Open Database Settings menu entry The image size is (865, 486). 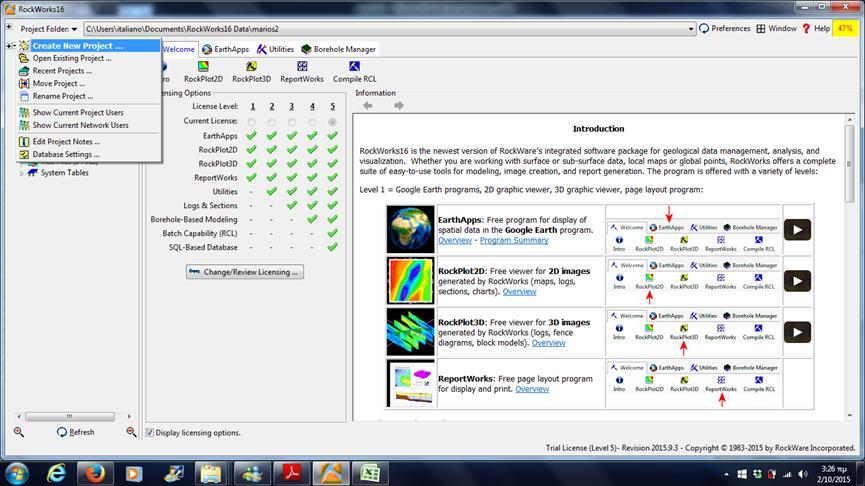pos(89,154)
